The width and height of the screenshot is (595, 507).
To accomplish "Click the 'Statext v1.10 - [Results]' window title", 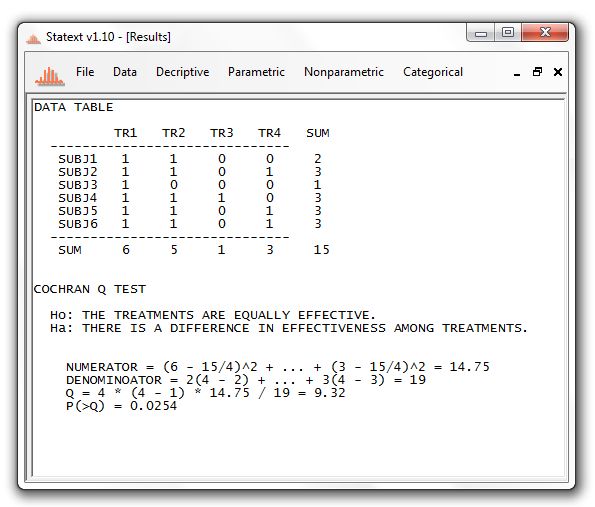I will click(x=109, y=37).
